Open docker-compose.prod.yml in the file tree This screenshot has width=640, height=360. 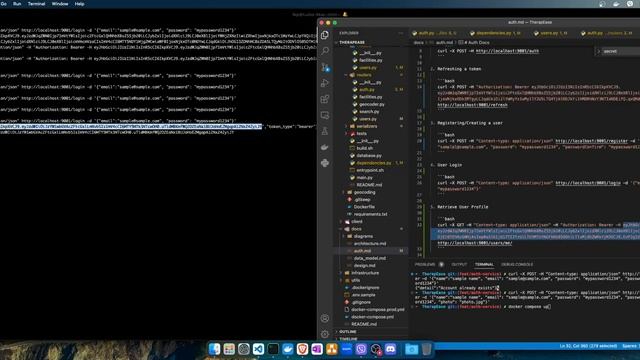click(x=378, y=310)
